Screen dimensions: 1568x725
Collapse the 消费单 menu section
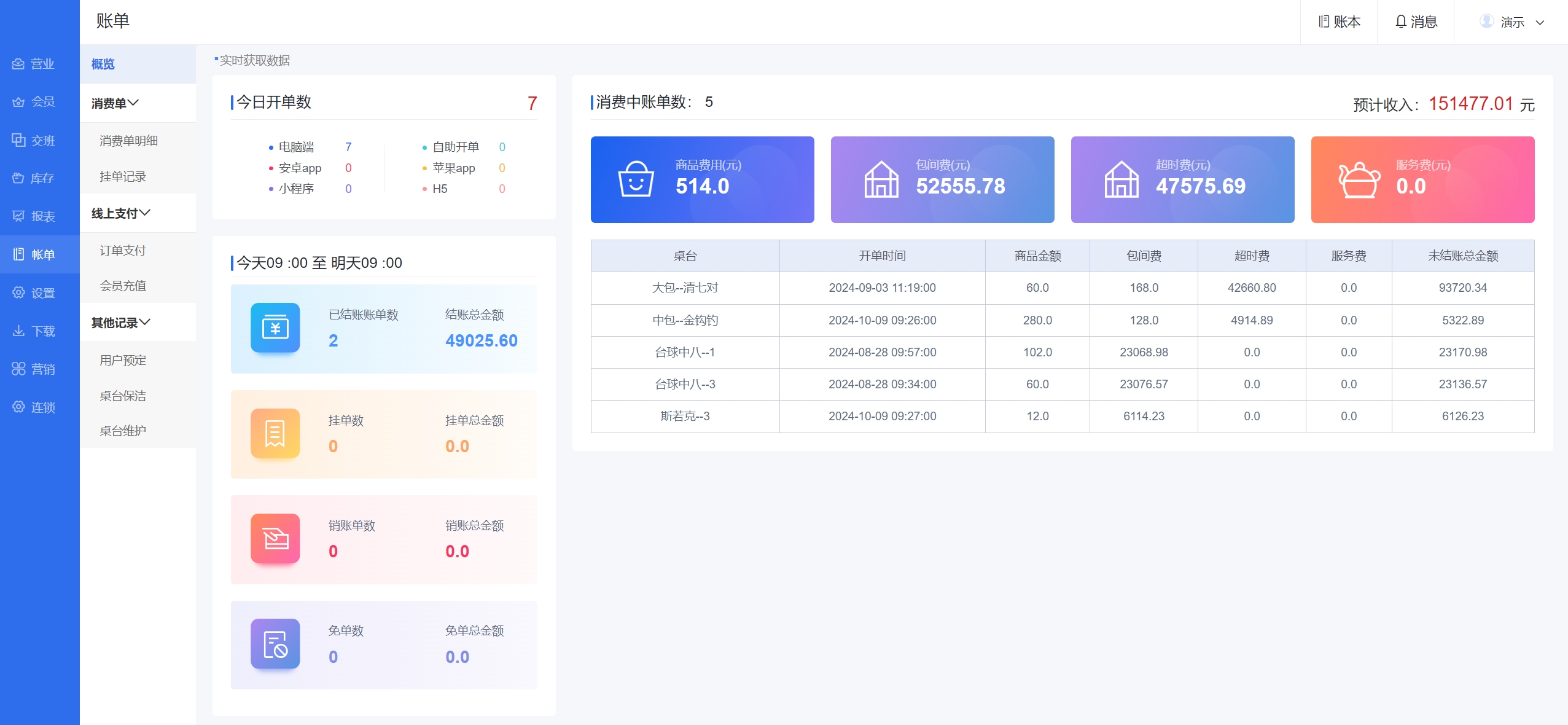(x=115, y=103)
